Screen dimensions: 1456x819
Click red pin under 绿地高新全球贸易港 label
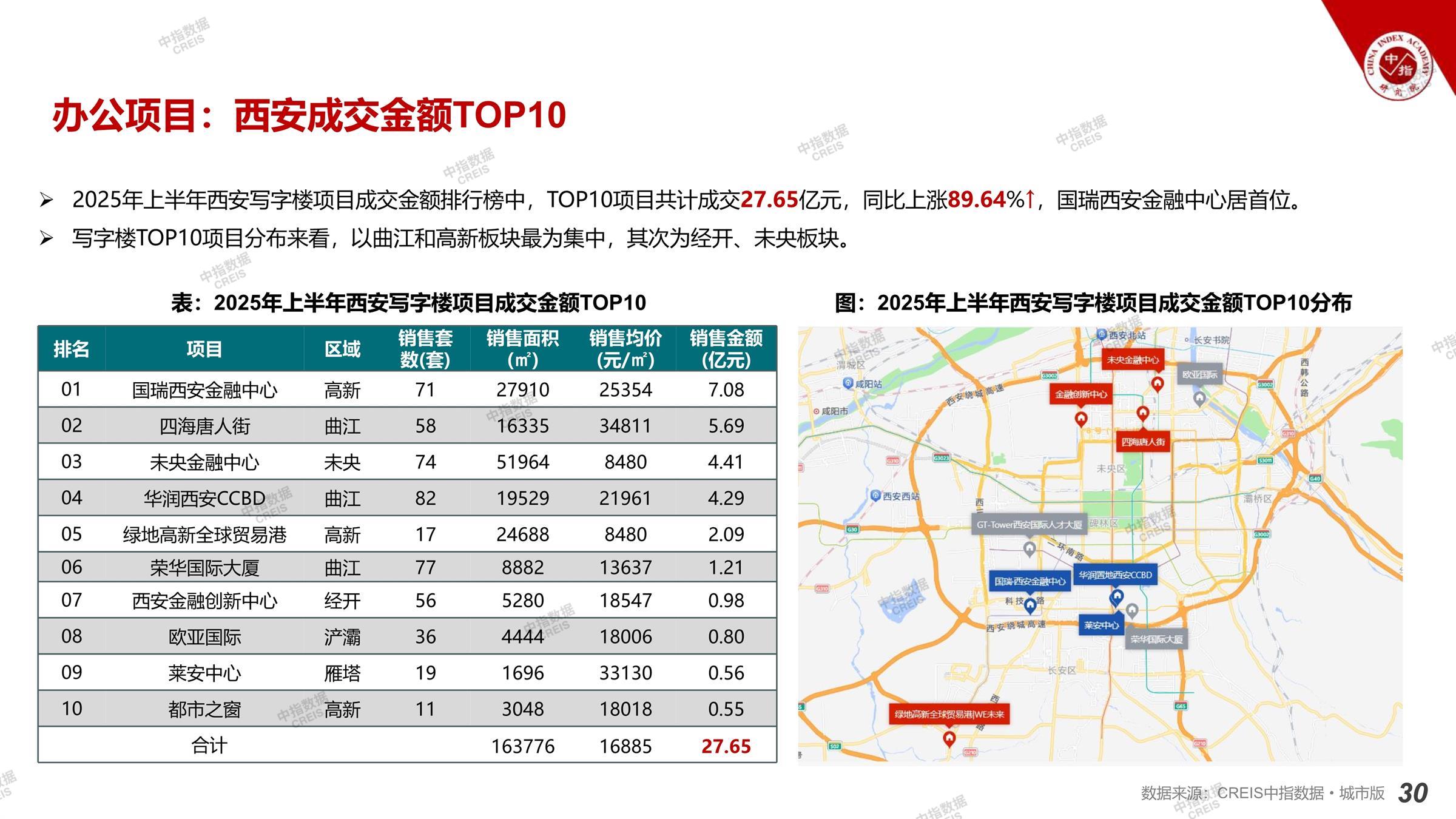(949, 738)
